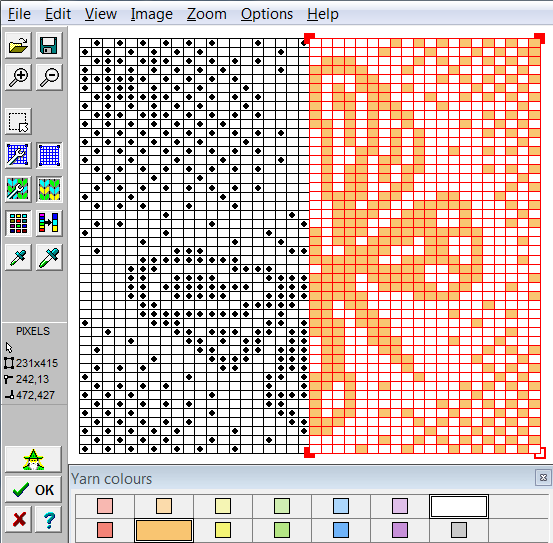Open help with the question mark button
Viewport: 553px width, 543px height.
point(49,519)
